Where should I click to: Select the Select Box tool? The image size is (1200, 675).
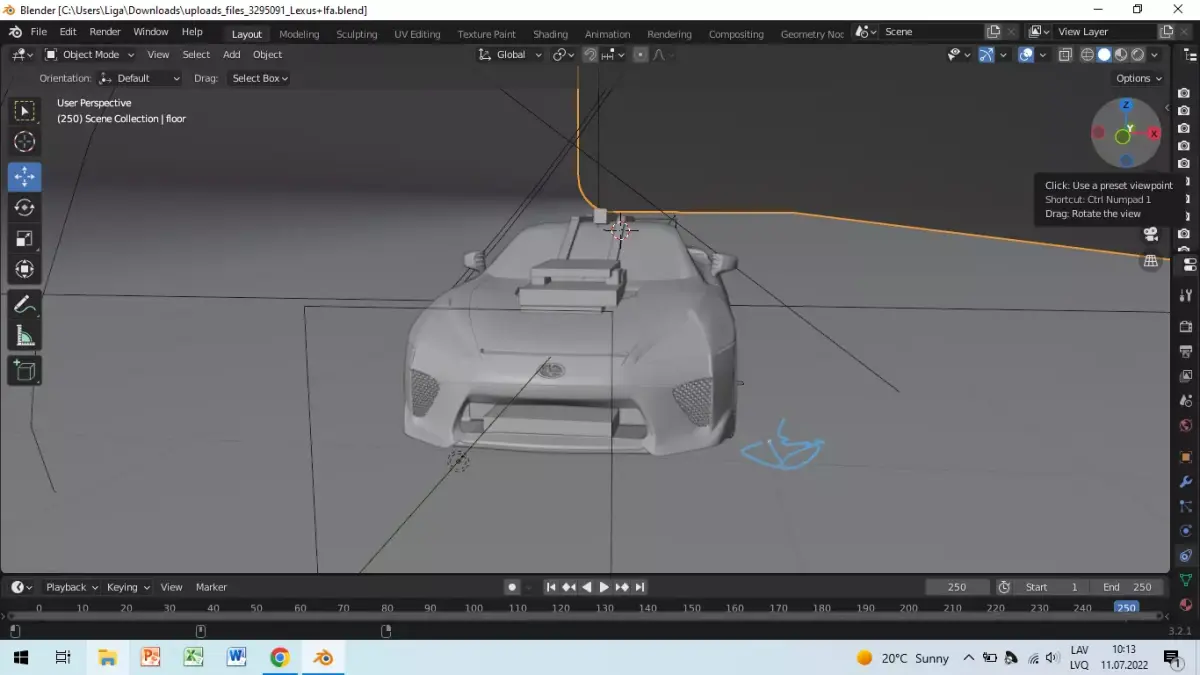tap(25, 111)
